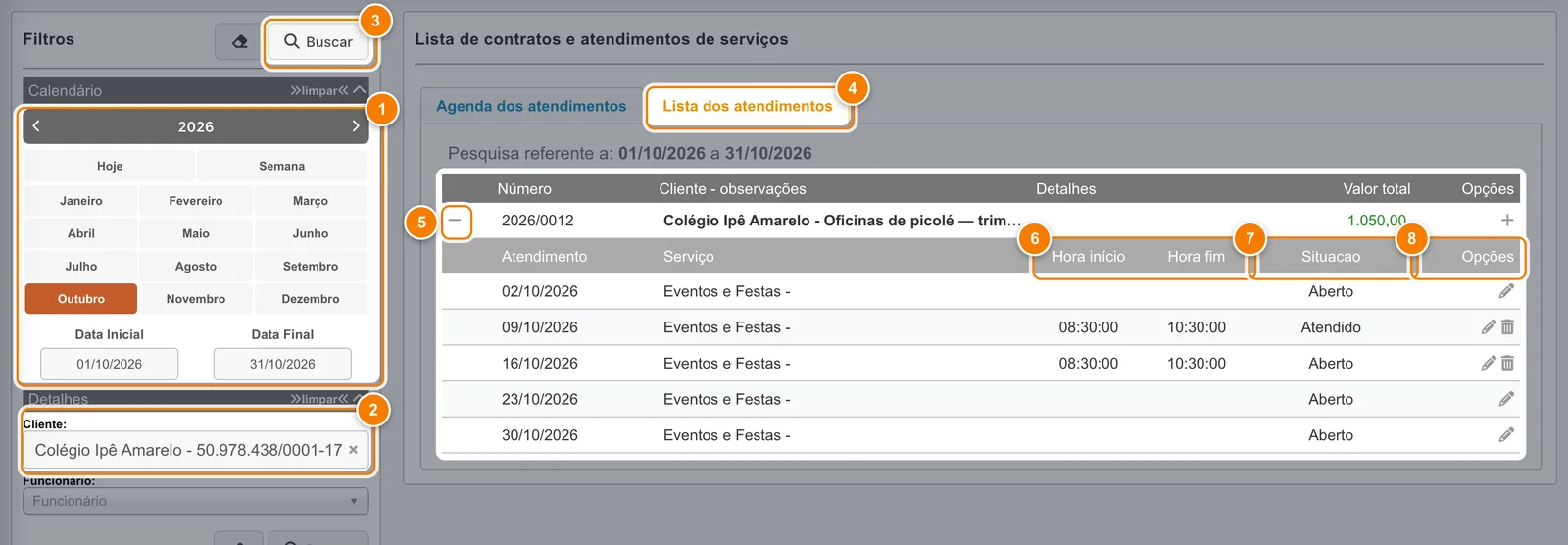Click plus icon on contract 2026/0012 row
This screenshot has height=545, width=1568.
tap(1507, 221)
